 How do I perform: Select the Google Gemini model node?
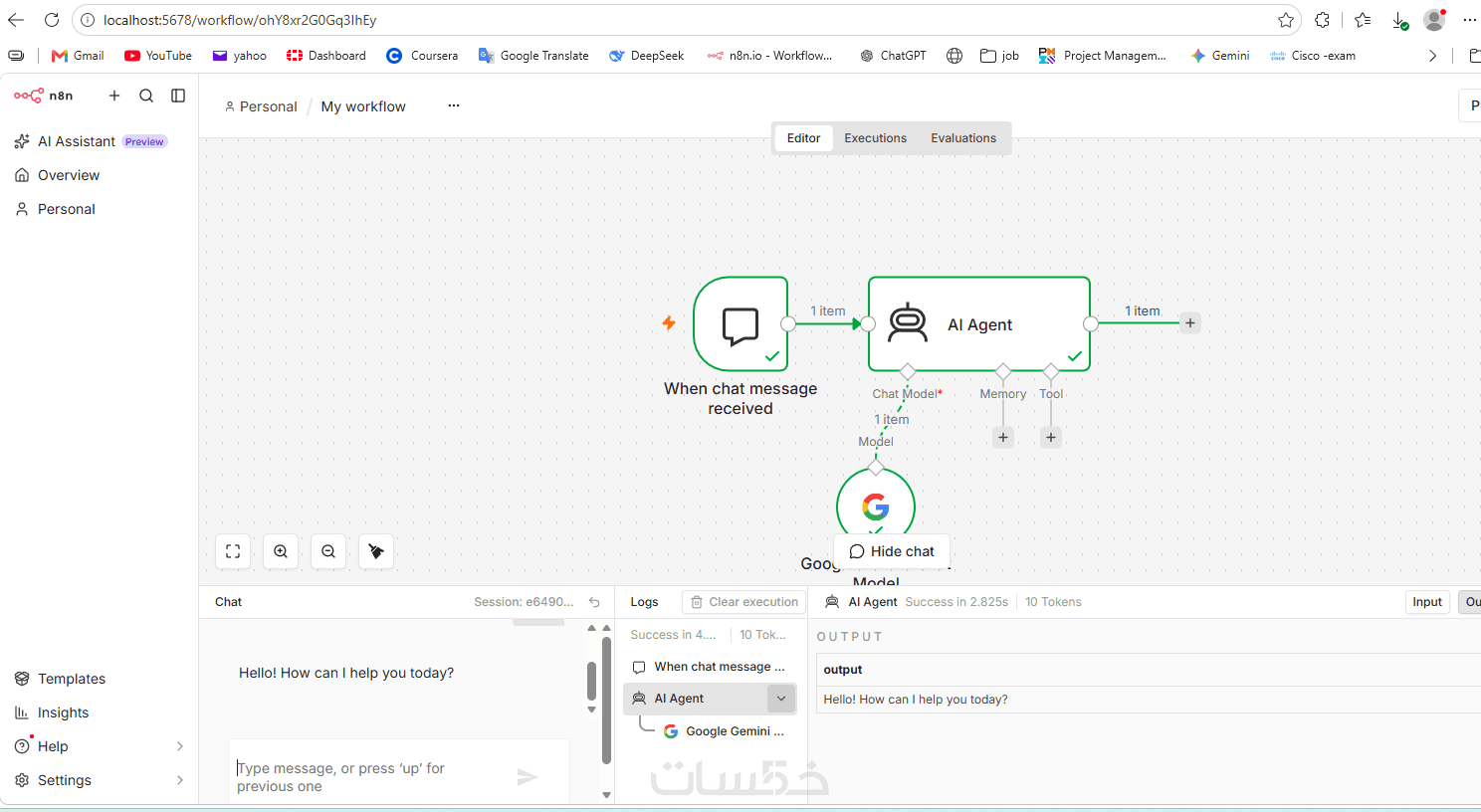pyautogui.click(x=876, y=507)
